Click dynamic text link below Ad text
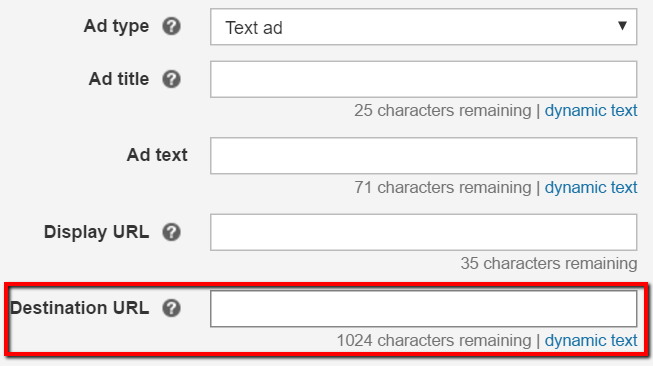The image size is (653, 366). (591, 187)
